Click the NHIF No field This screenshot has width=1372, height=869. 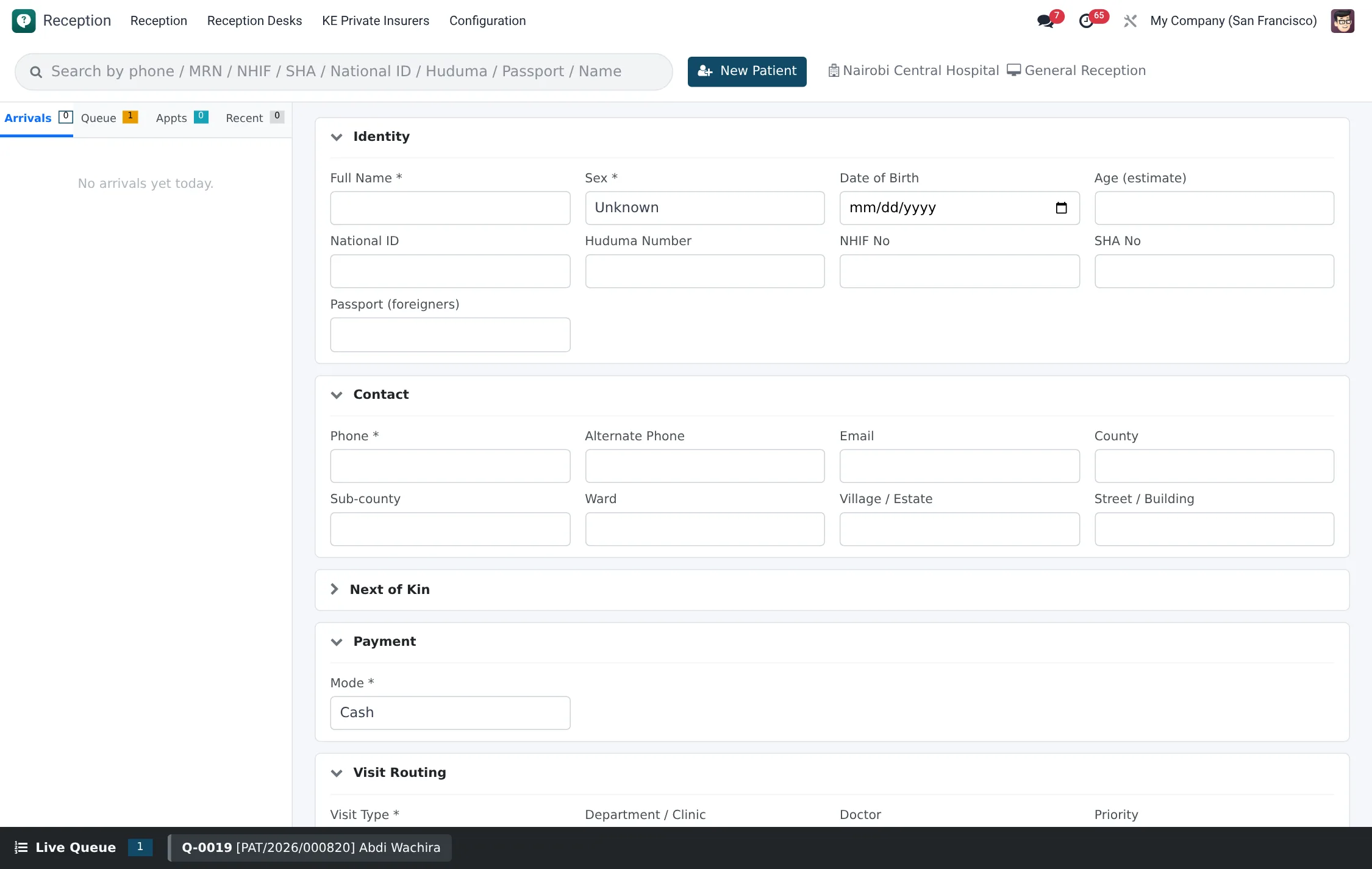pos(959,271)
